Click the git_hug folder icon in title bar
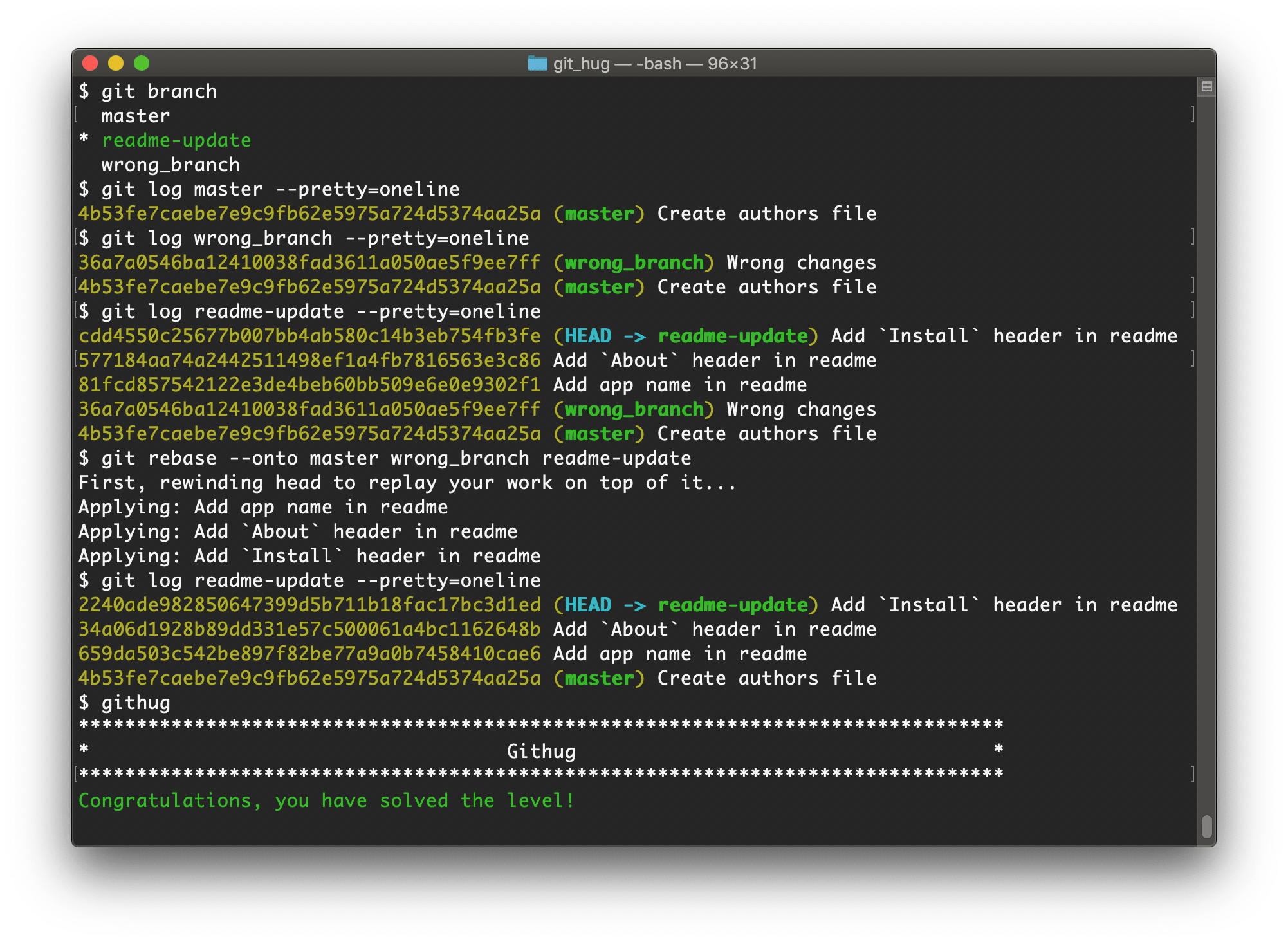Screen dimensions: 1288x942 (x=537, y=63)
